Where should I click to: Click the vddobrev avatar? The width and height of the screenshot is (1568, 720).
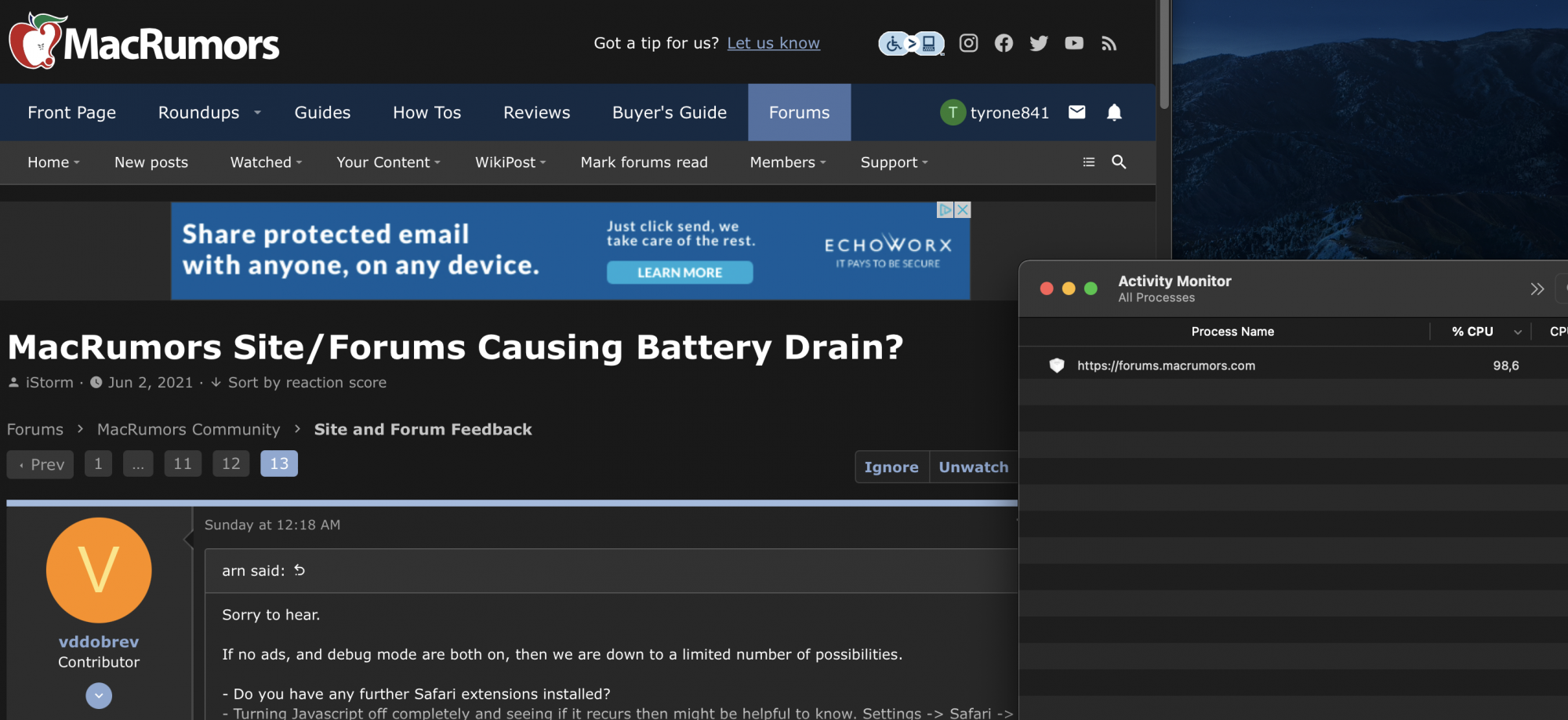[99, 570]
